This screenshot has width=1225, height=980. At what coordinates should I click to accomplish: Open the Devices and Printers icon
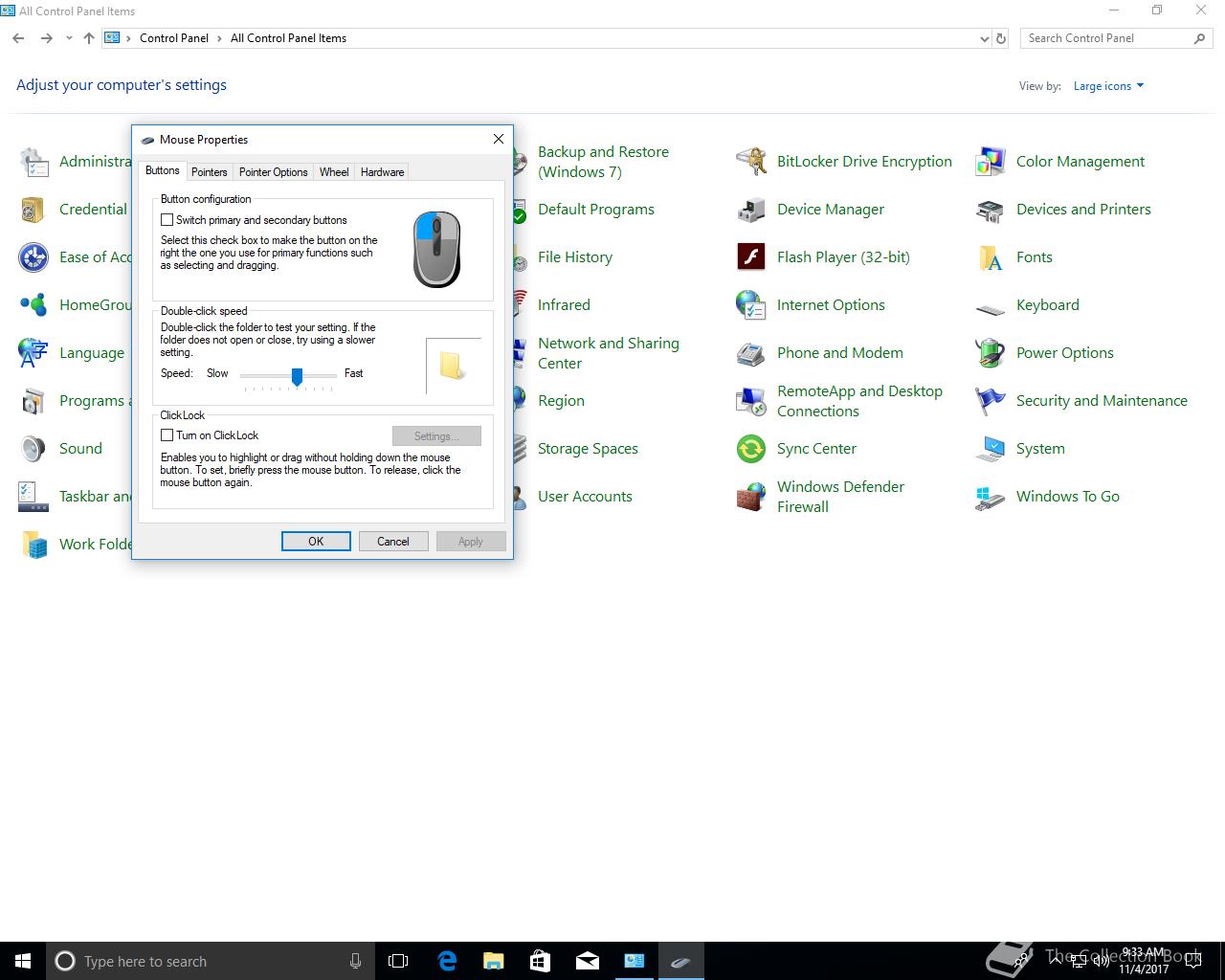pos(990,210)
